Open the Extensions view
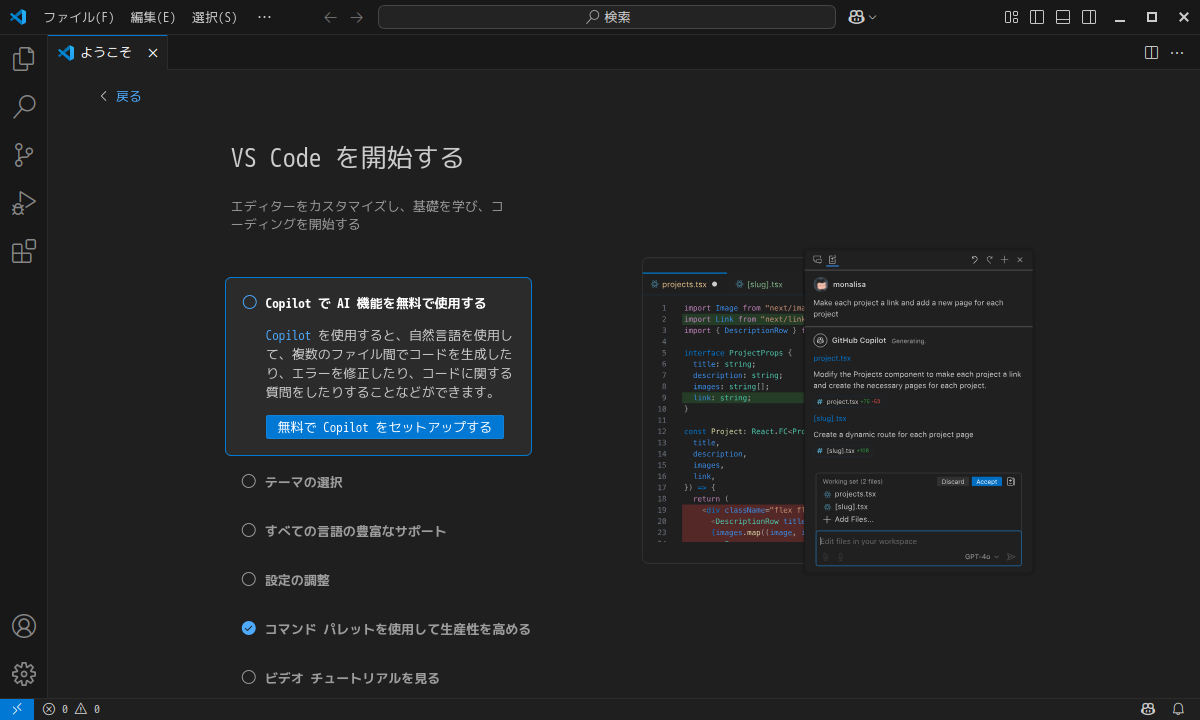Screen dimensions: 1200x720 coord(23,251)
